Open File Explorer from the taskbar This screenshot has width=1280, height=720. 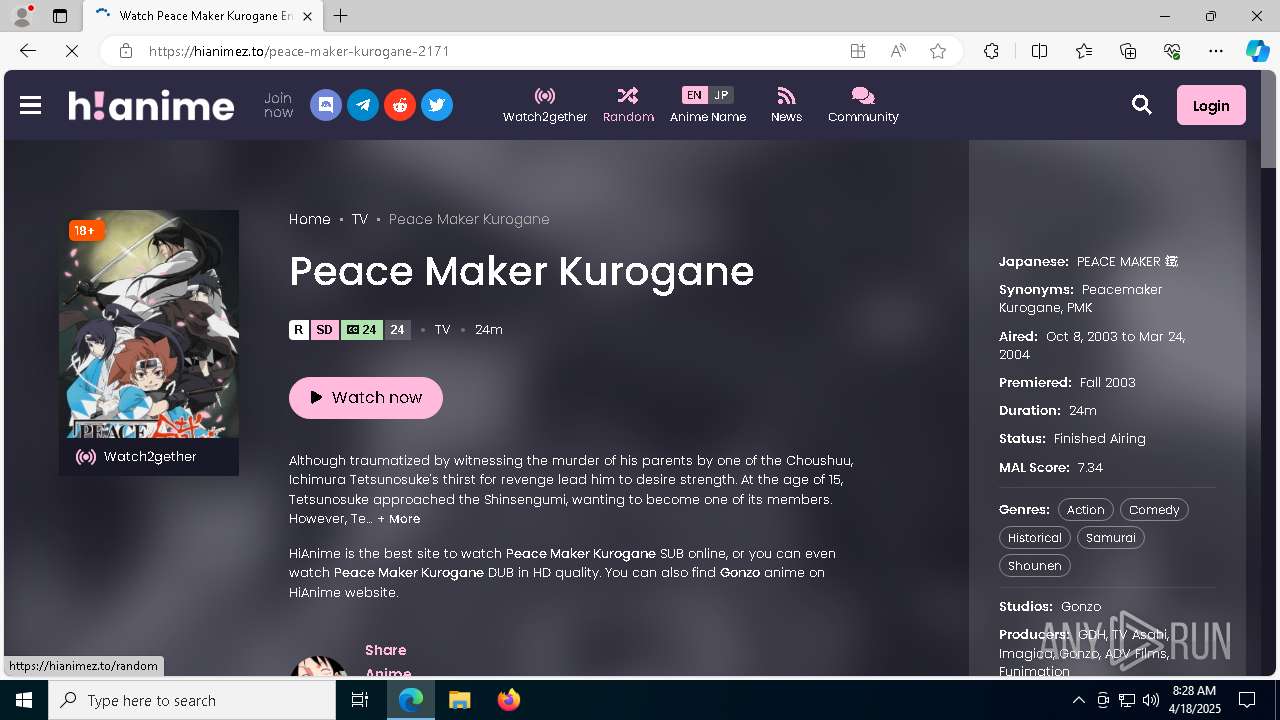click(x=459, y=700)
